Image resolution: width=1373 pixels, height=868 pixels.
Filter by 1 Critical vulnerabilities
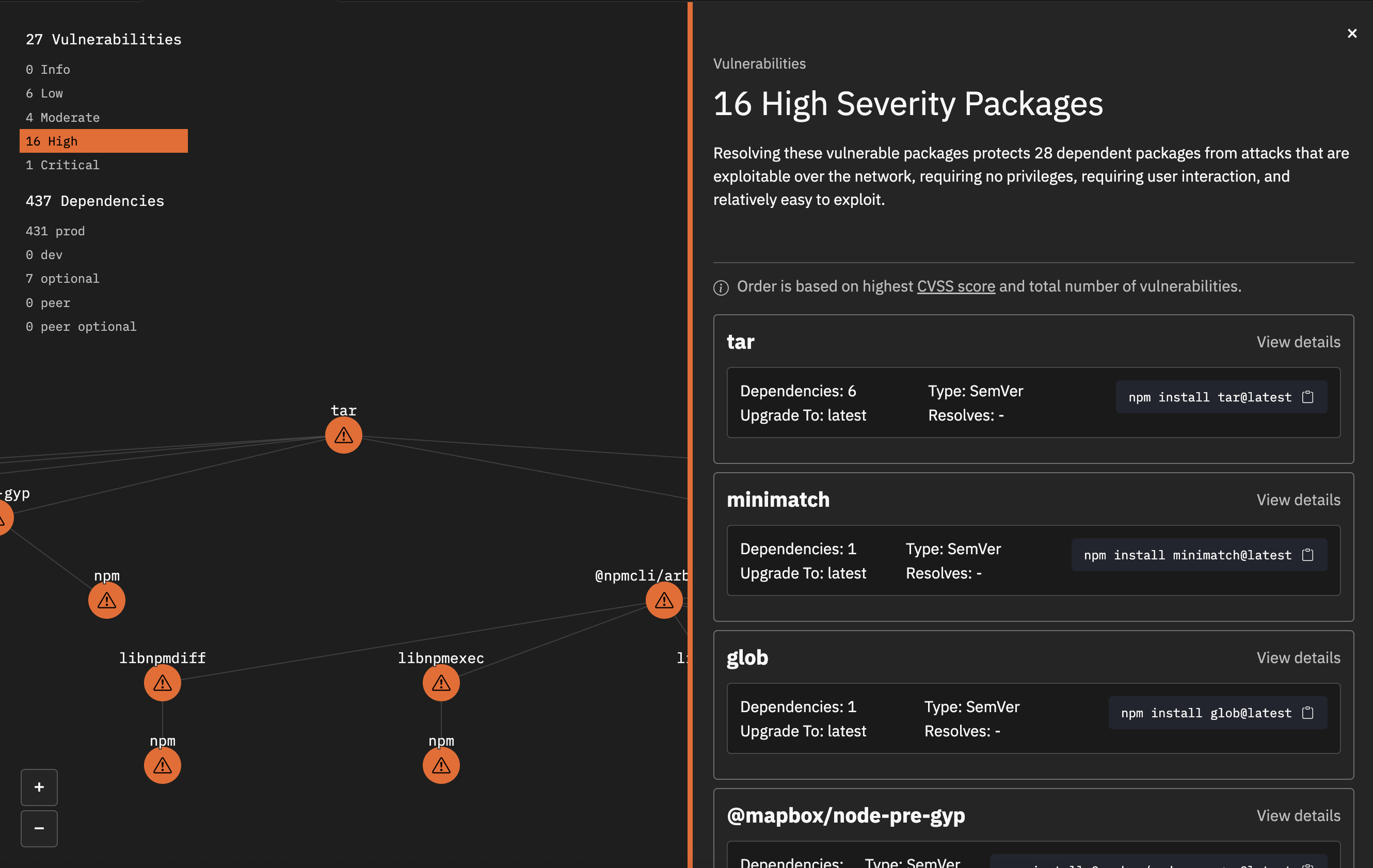[x=62, y=165]
